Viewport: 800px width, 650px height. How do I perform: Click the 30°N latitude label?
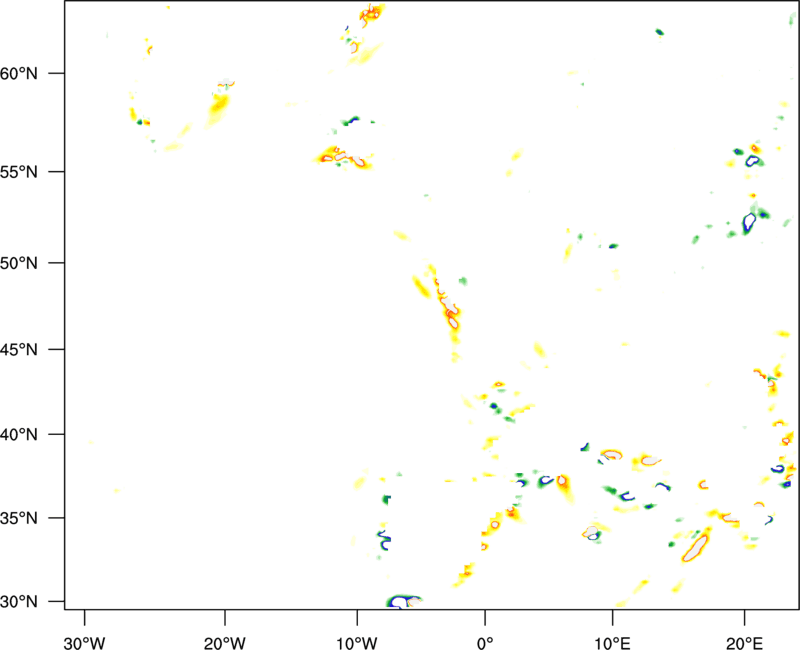19,602
